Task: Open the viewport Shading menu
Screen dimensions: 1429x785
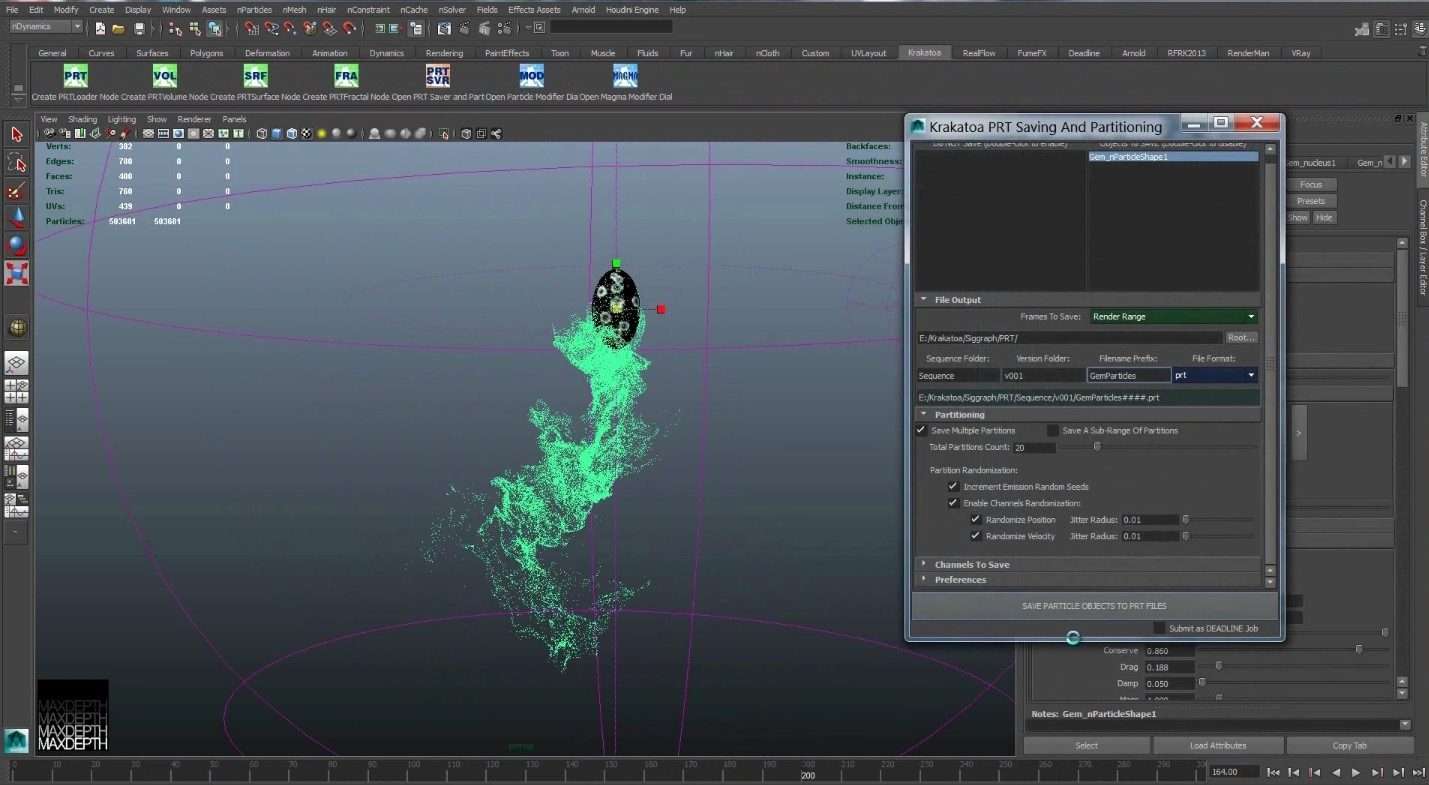Action: click(82, 119)
